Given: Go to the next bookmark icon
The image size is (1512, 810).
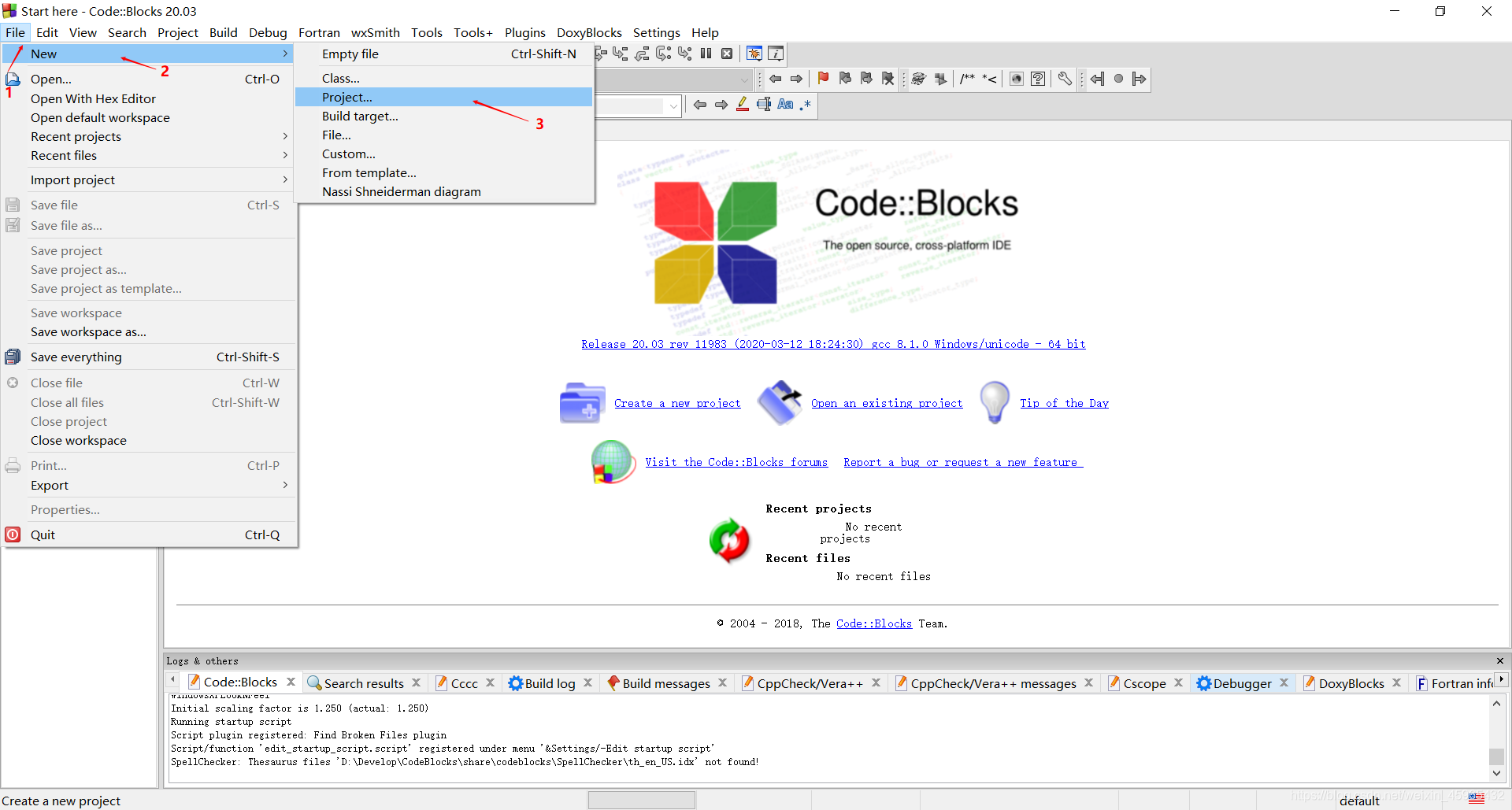Looking at the screenshot, I should 866,79.
